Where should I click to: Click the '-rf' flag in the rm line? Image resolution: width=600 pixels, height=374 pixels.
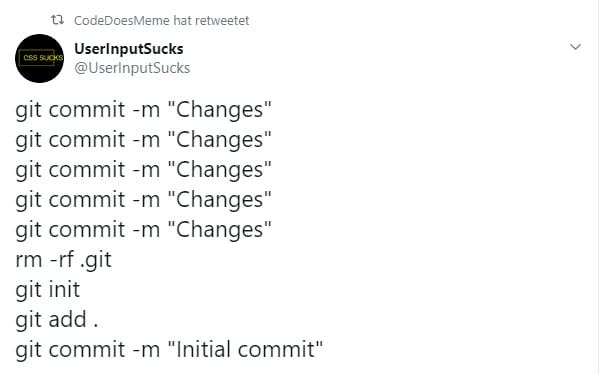(x=62, y=260)
